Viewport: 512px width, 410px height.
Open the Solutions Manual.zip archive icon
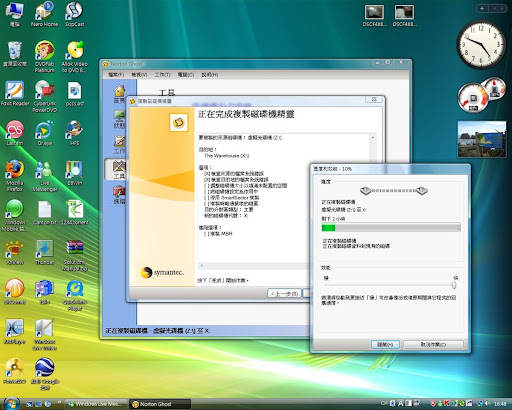point(74,255)
